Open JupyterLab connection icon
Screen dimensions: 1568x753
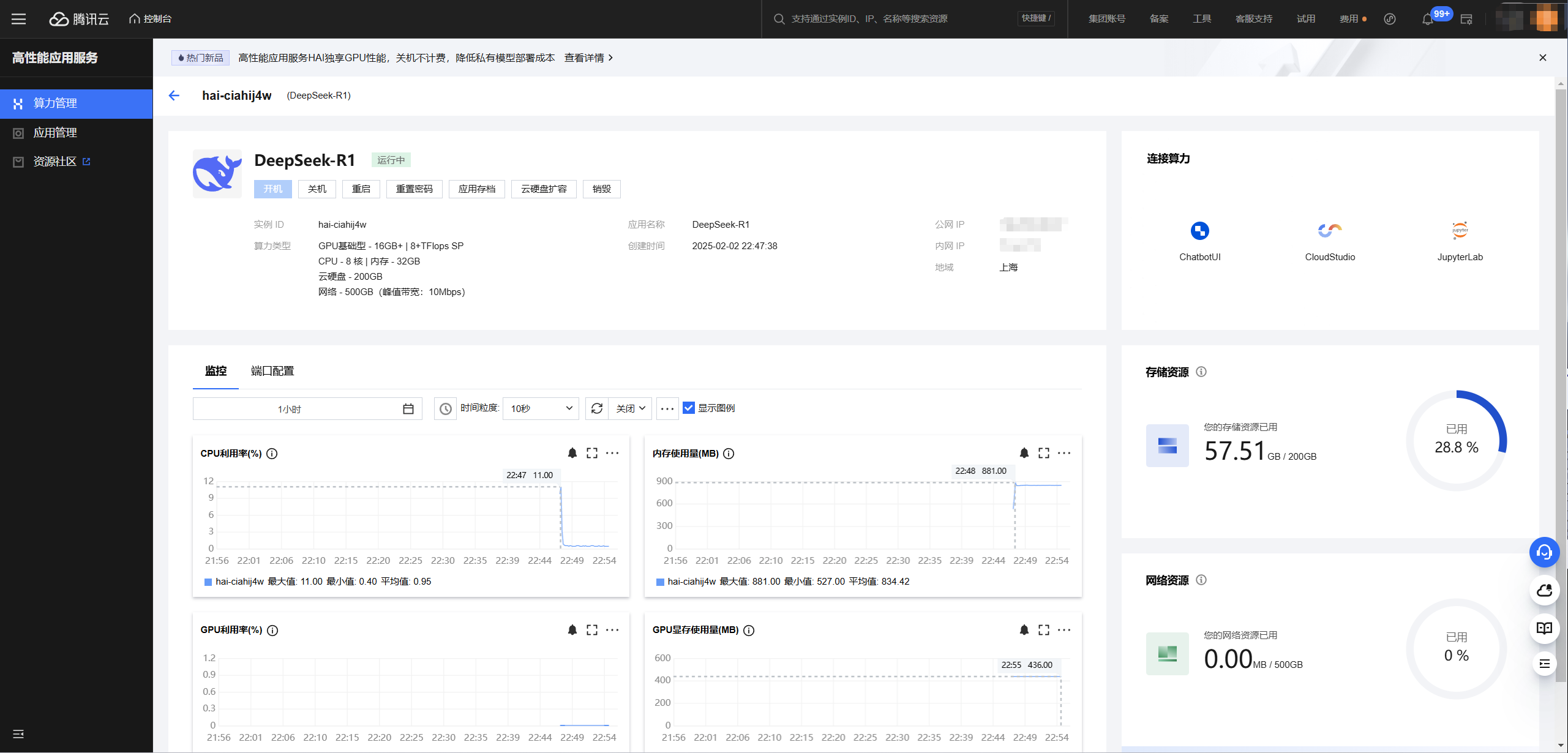coord(1460,231)
